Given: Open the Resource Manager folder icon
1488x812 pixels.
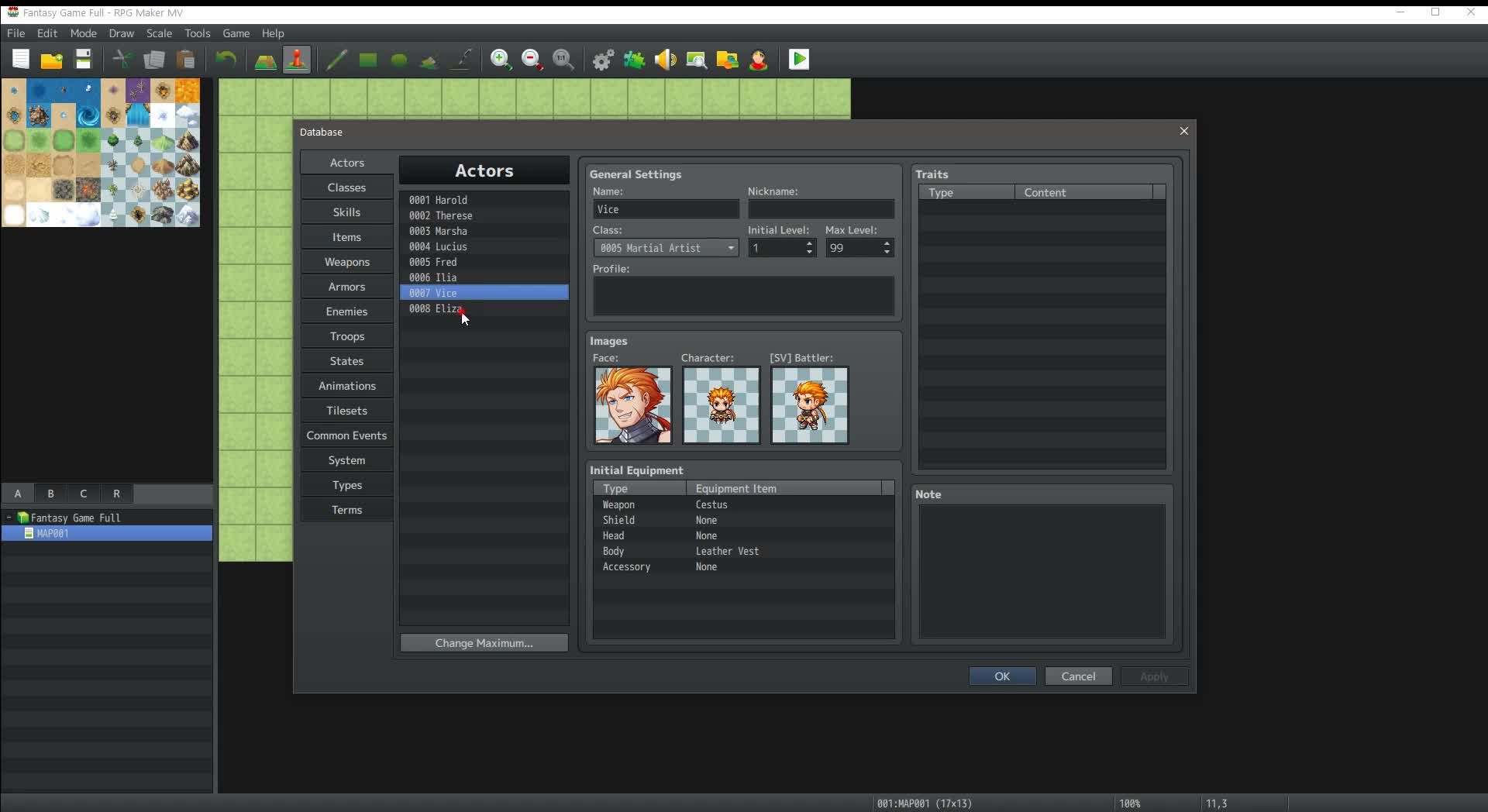Looking at the screenshot, I should (x=727, y=60).
